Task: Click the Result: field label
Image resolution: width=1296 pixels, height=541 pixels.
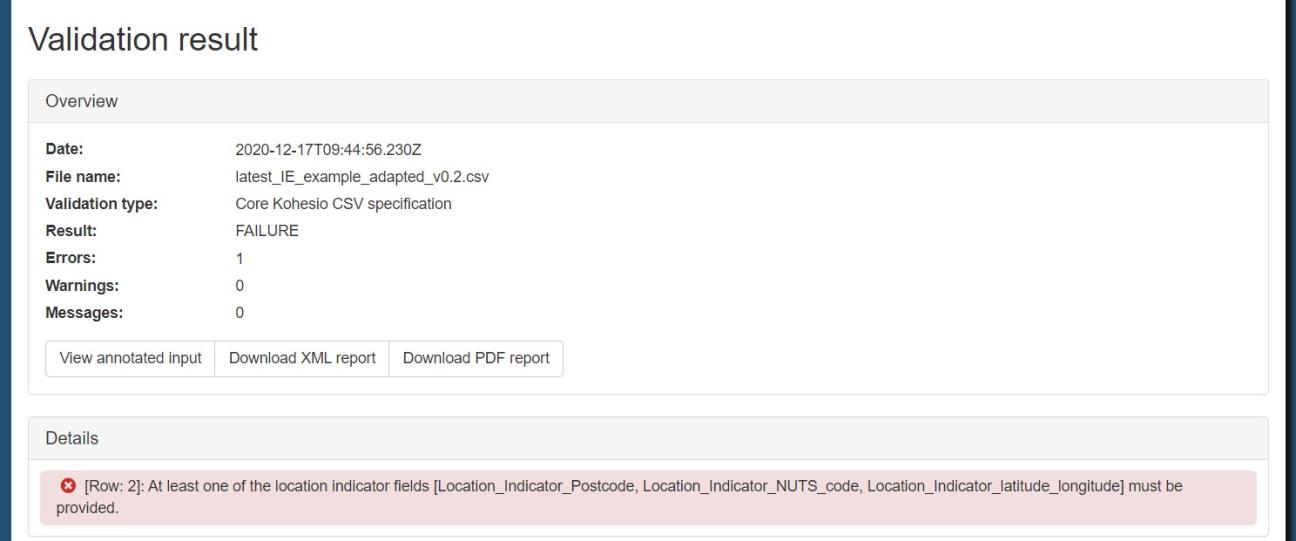Action: coord(69,231)
